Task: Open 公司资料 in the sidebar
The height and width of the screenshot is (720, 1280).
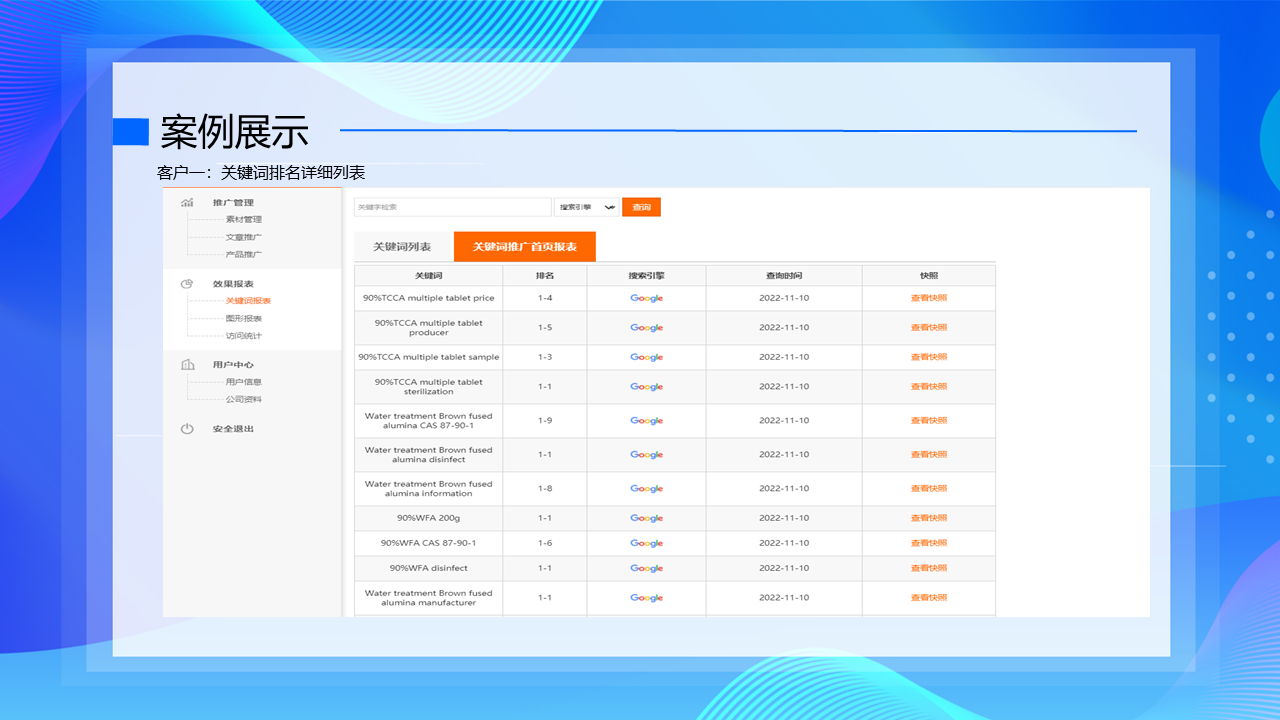Action: pos(243,399)
